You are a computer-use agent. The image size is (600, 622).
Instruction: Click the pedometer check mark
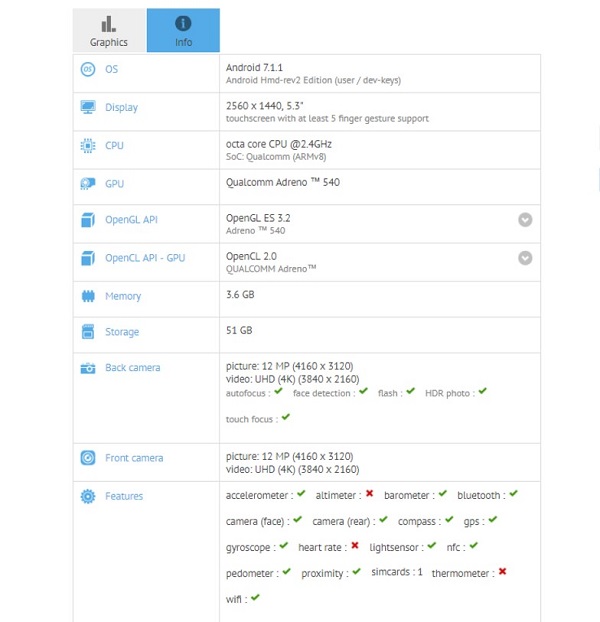(x=287, y=571)
